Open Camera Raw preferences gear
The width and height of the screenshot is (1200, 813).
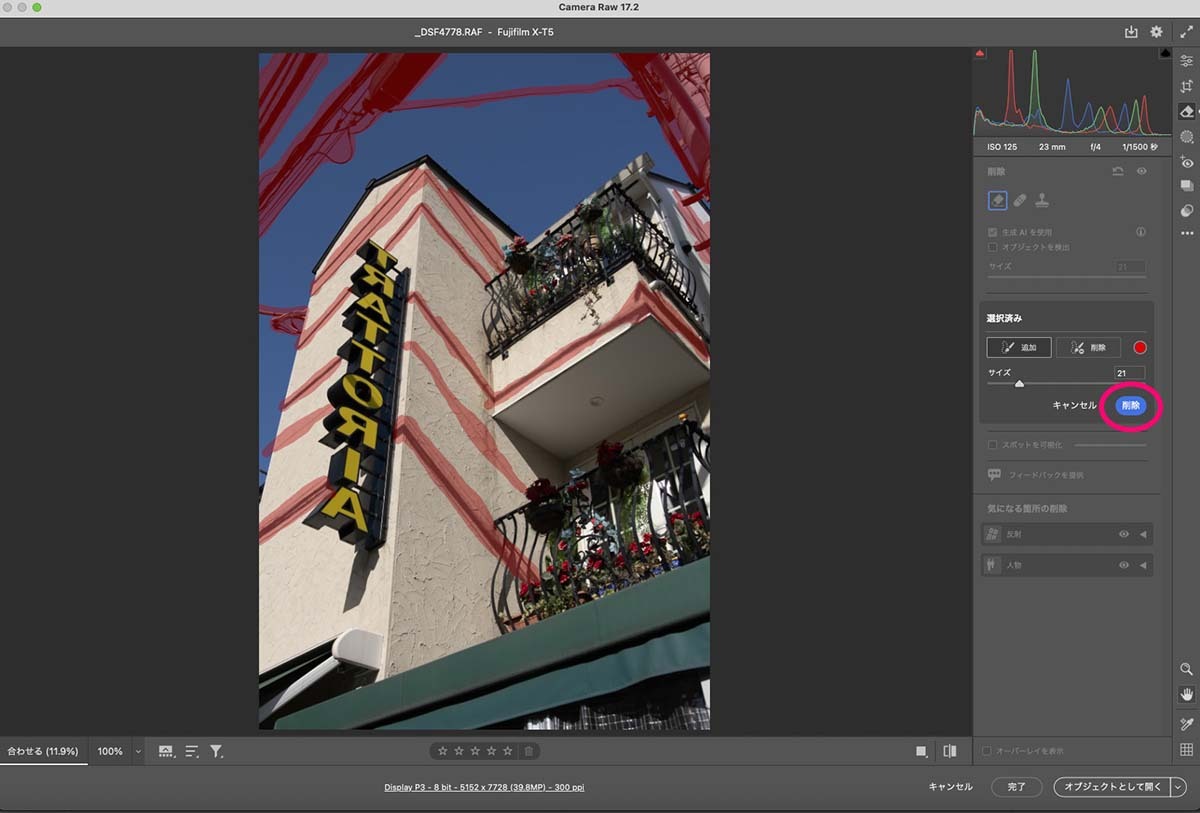[1157, 32]
